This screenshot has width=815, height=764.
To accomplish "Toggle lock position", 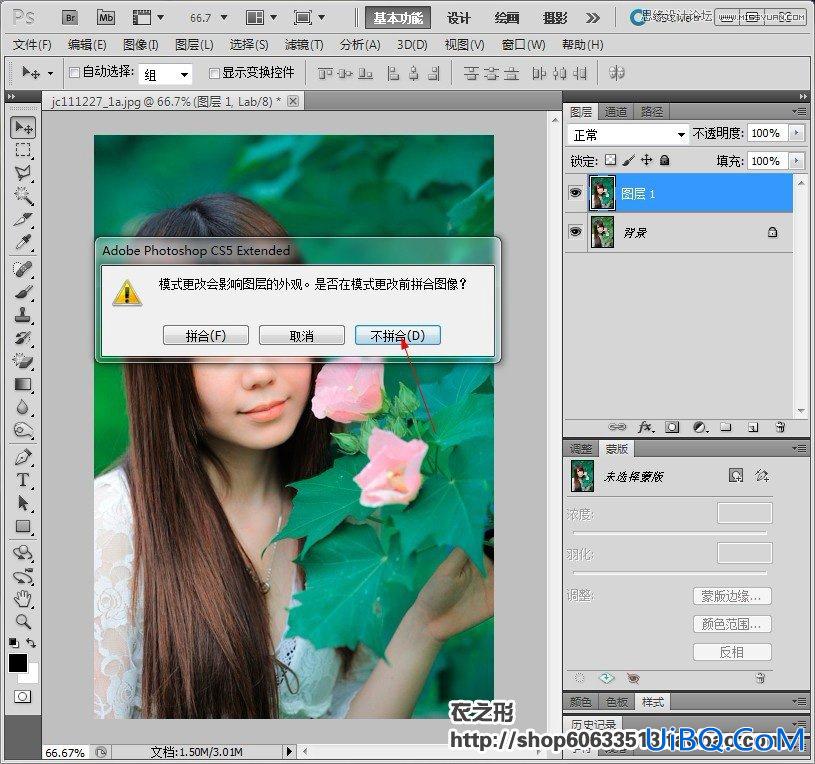I will click(x=646, y=160).
